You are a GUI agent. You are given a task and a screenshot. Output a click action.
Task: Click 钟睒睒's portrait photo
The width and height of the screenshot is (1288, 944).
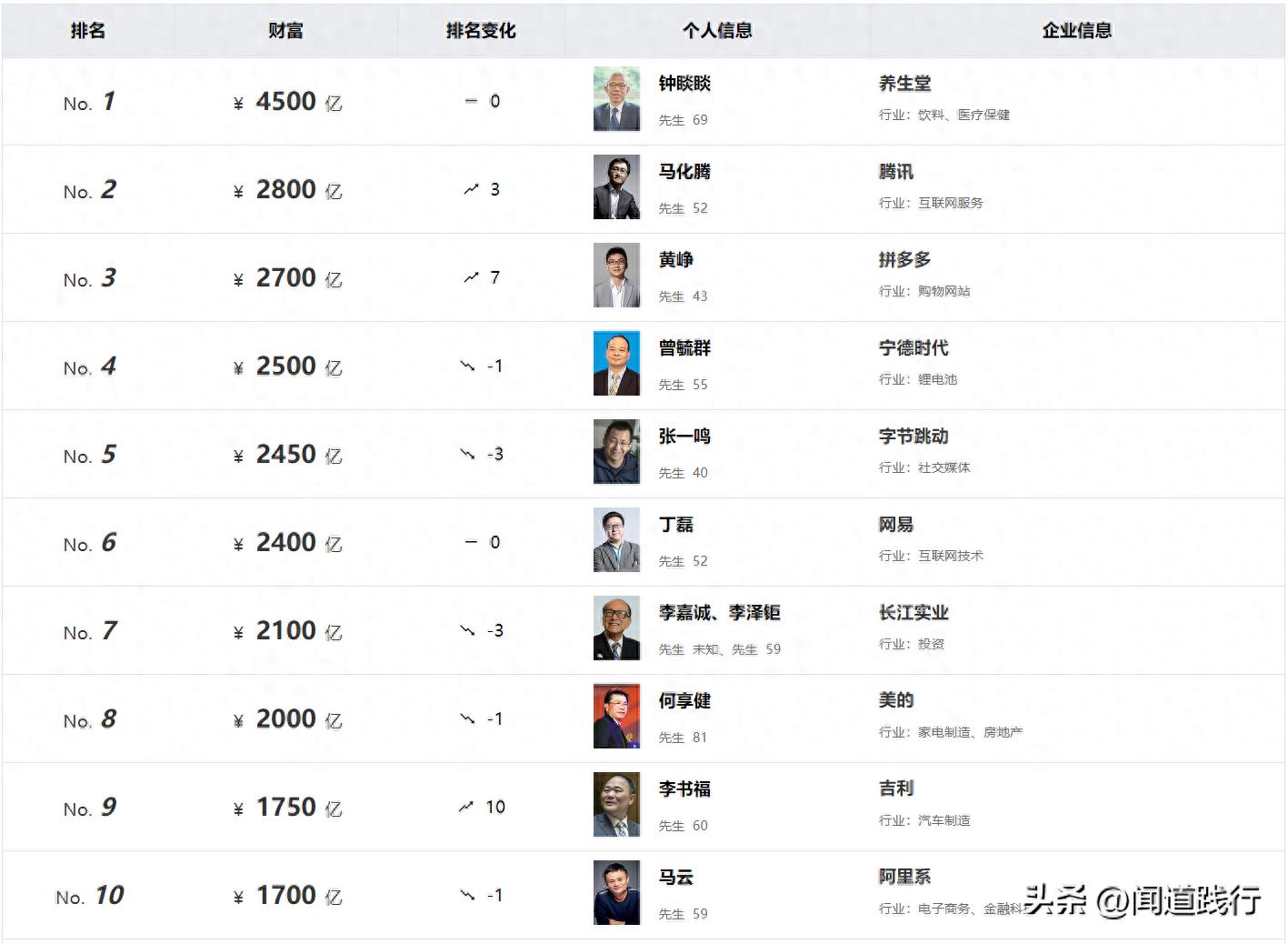[x=616, y=99]
